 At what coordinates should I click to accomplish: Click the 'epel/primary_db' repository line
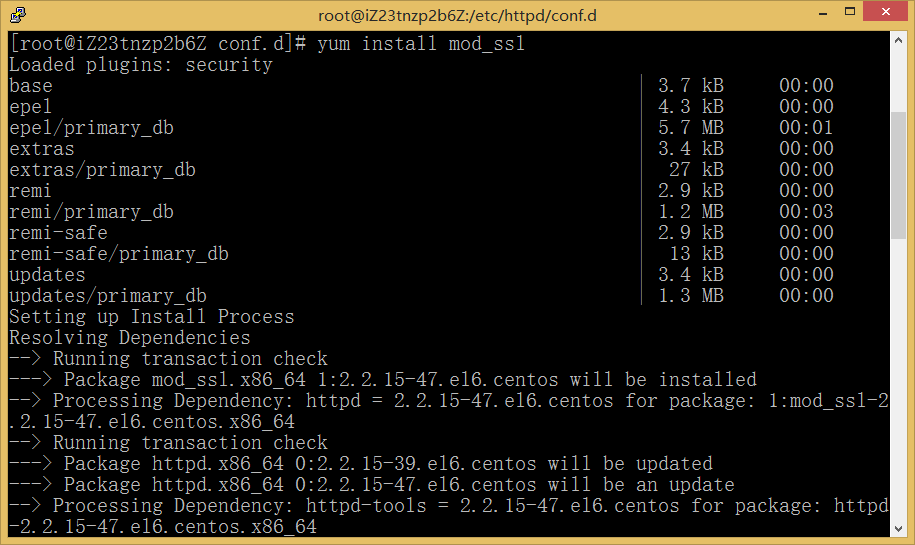click(x=91, y=128)
